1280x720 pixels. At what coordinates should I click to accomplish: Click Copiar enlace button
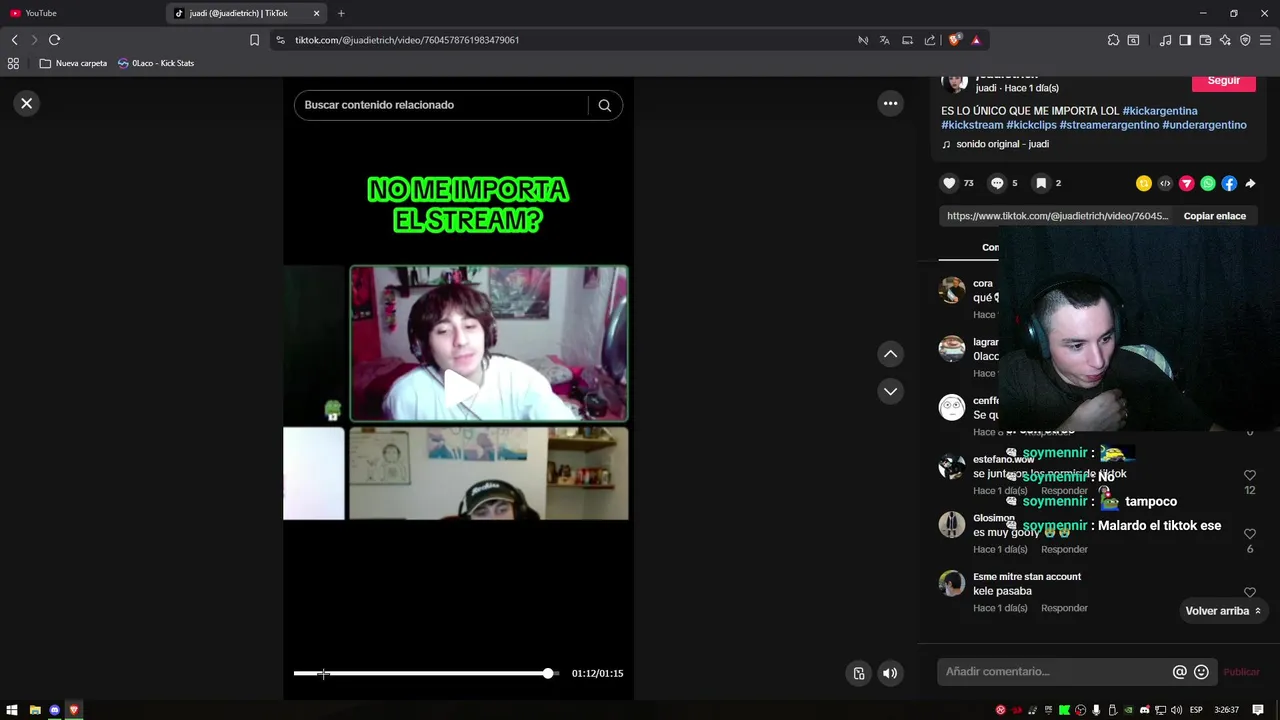[x=1215, y=216]
